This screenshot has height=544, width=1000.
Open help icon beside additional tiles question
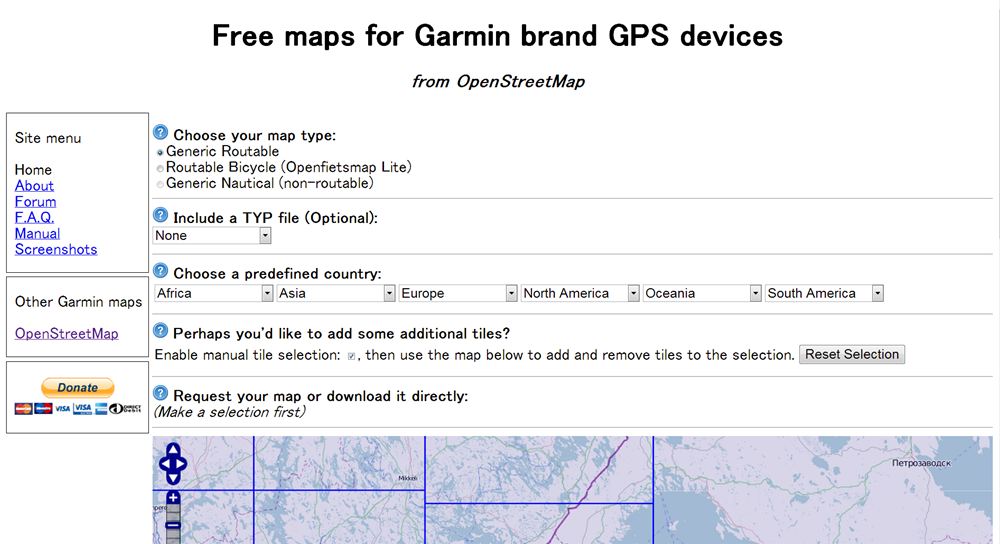[x=160, y=330]
